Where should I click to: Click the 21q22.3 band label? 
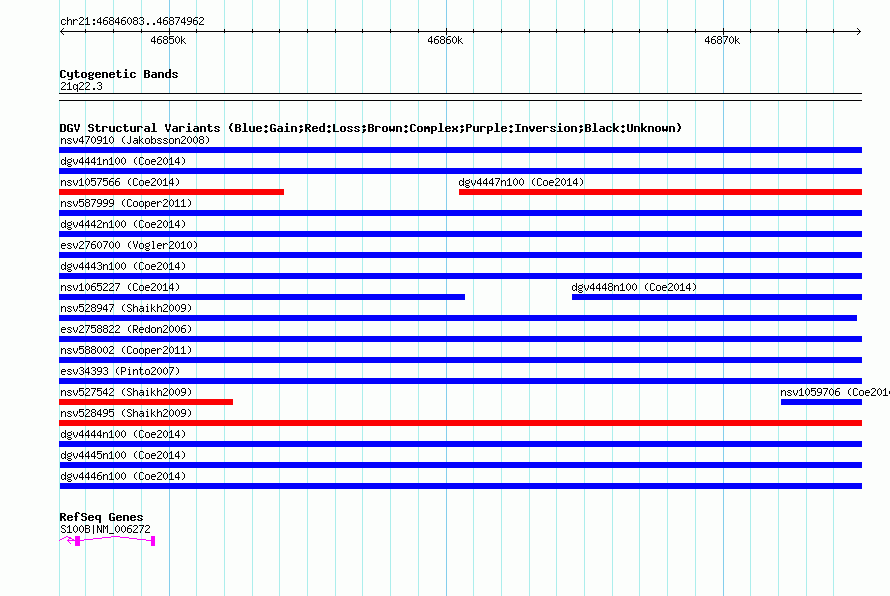[81, 86]
